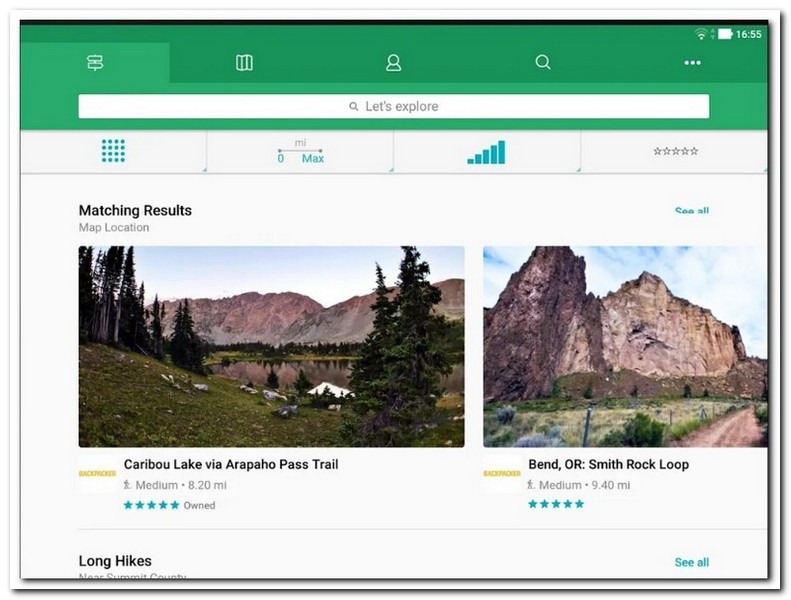Screen dimensions: 791x600
Task: Tap Backpacker logo beside Caribou Lake
Action: (x=97, y=473)
